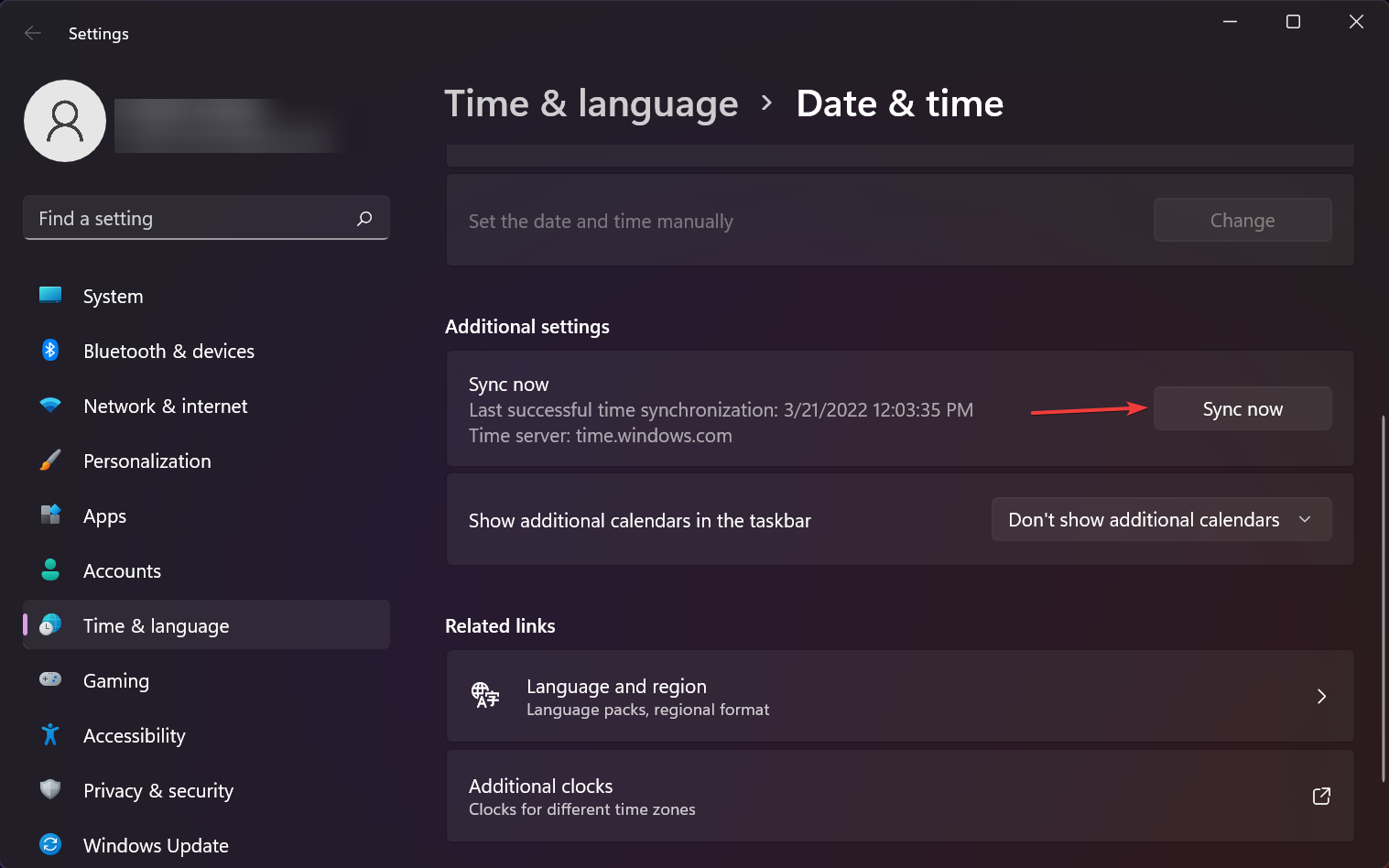
Task: Open Gaming settings from sidebar
Action: (50, 680)
